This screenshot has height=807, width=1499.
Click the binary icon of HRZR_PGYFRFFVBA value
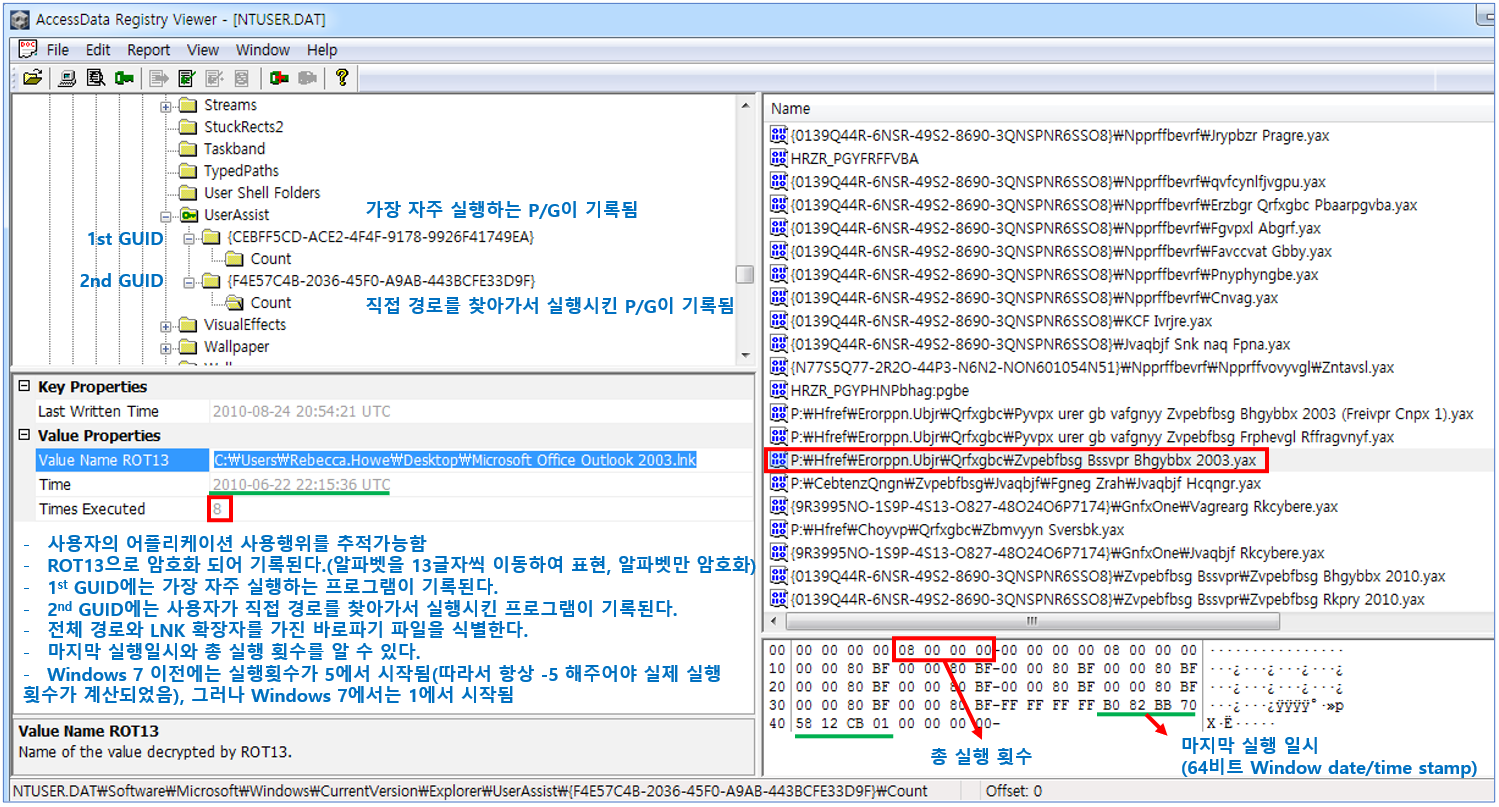point(778,158)
